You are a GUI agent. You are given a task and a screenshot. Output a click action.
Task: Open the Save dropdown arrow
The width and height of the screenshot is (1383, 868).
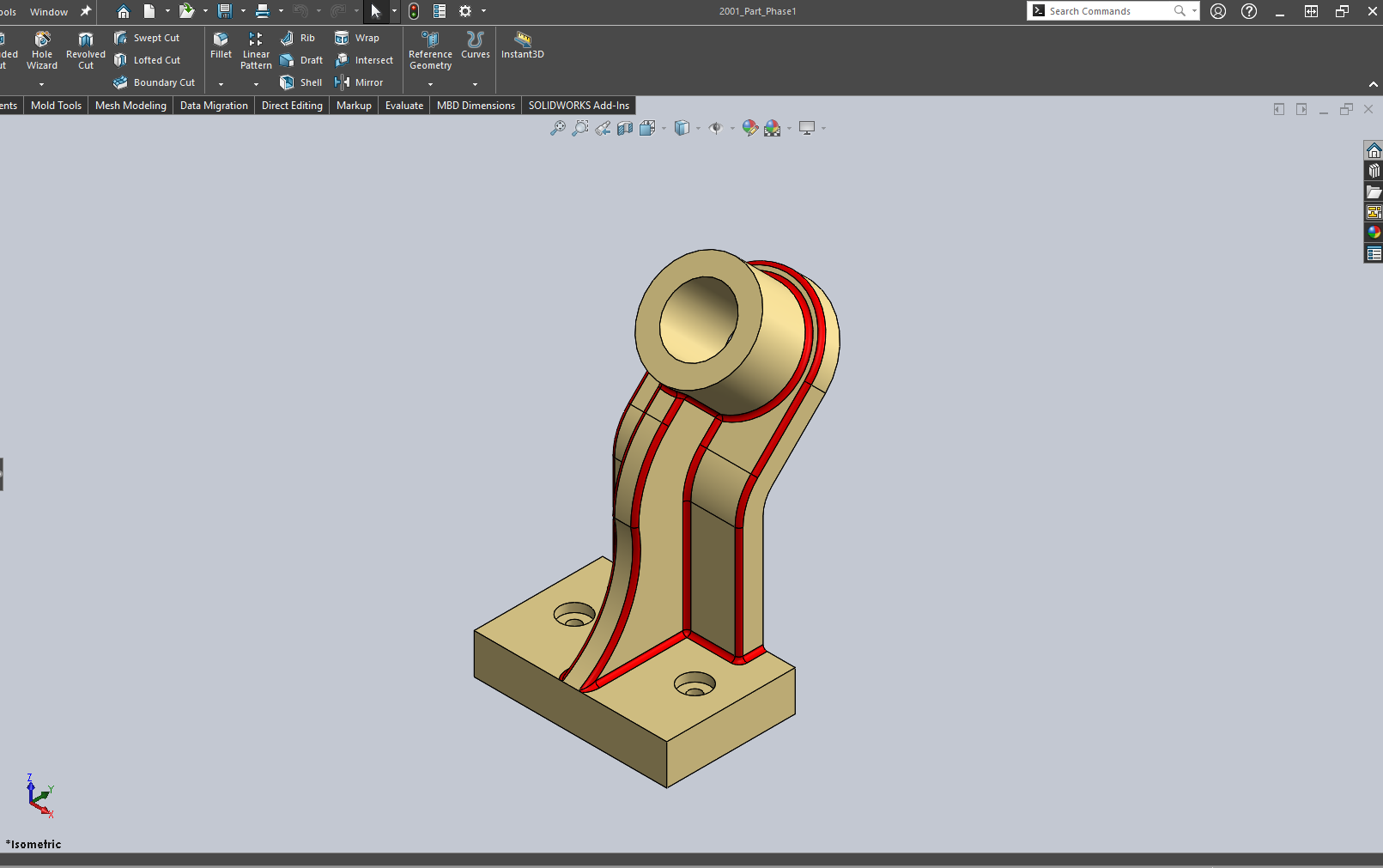click(x=243, y=11)
